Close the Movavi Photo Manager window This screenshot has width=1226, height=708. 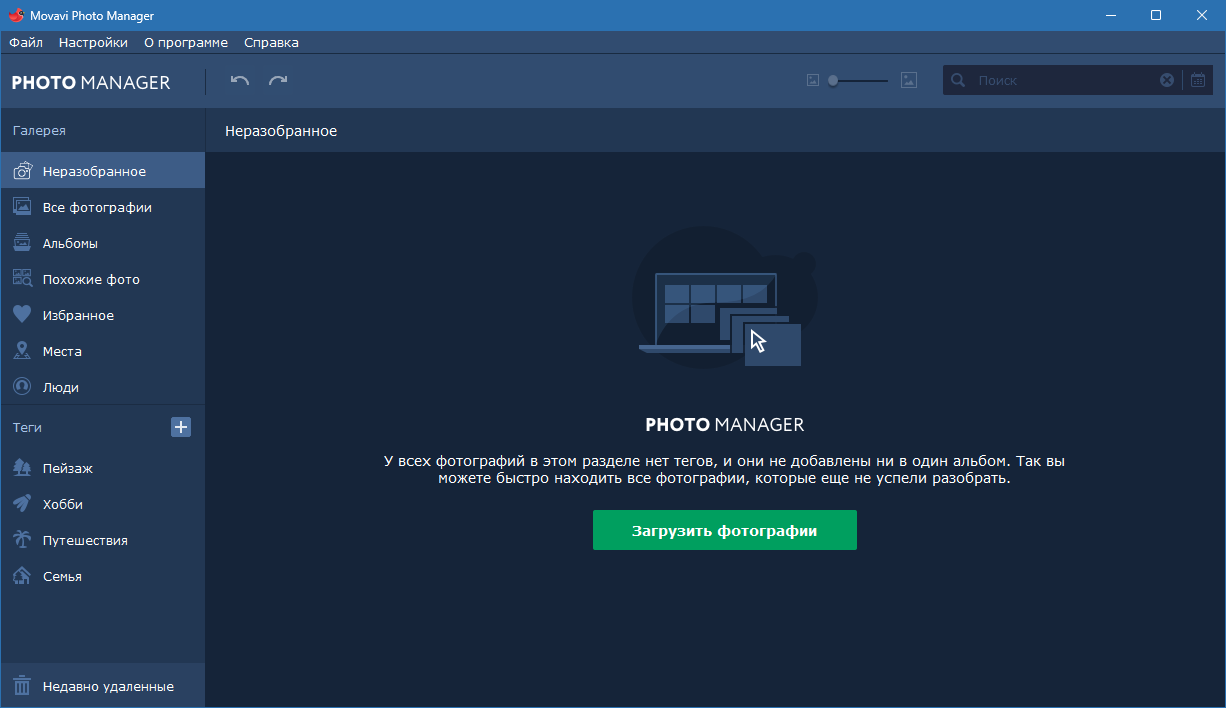point(1202,15)
